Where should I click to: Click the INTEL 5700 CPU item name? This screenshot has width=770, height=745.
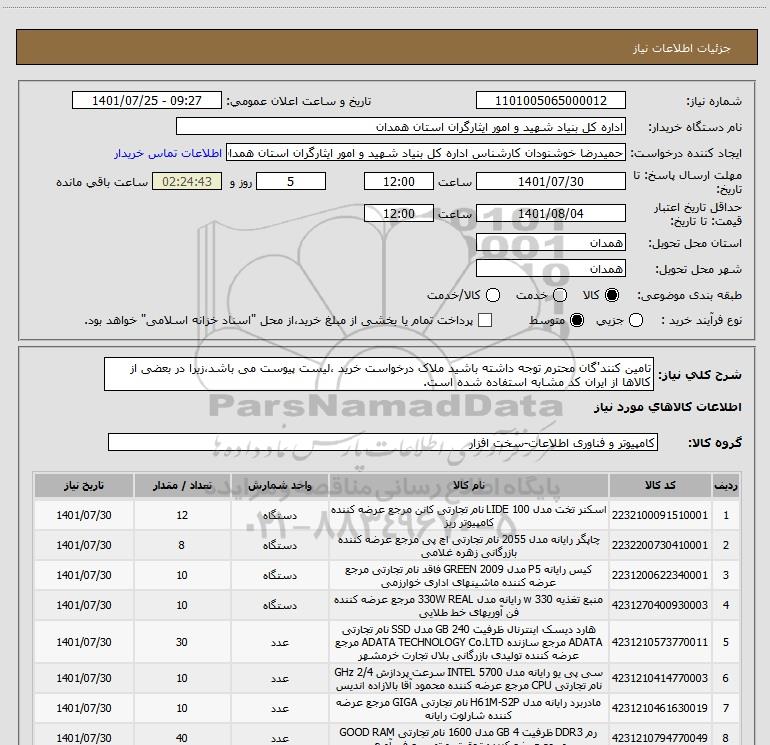(468, 679)
